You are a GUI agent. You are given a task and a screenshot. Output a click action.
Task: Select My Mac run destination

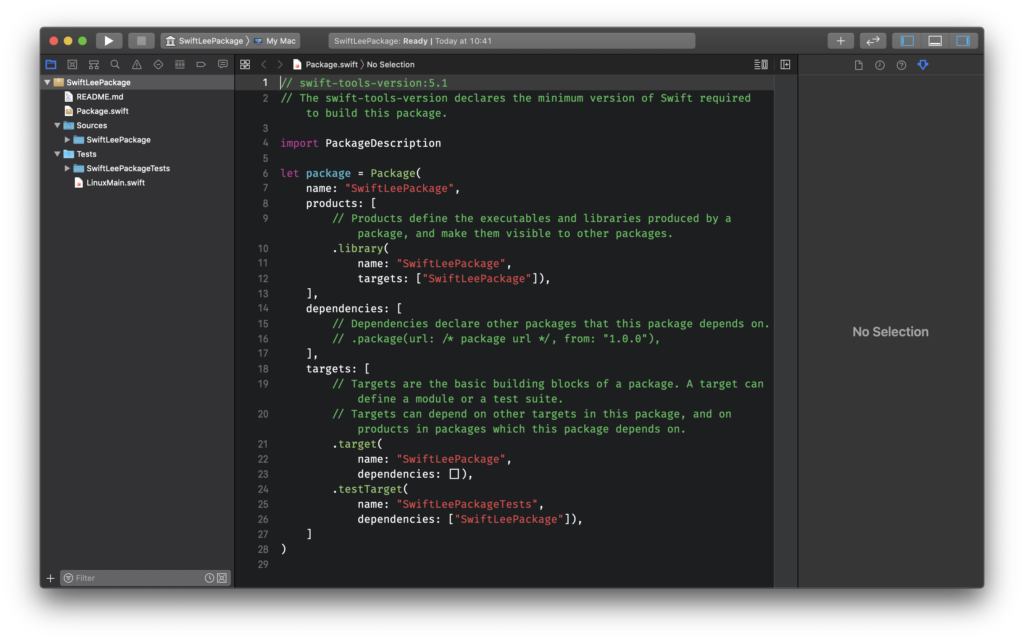[x=275, y=40]
